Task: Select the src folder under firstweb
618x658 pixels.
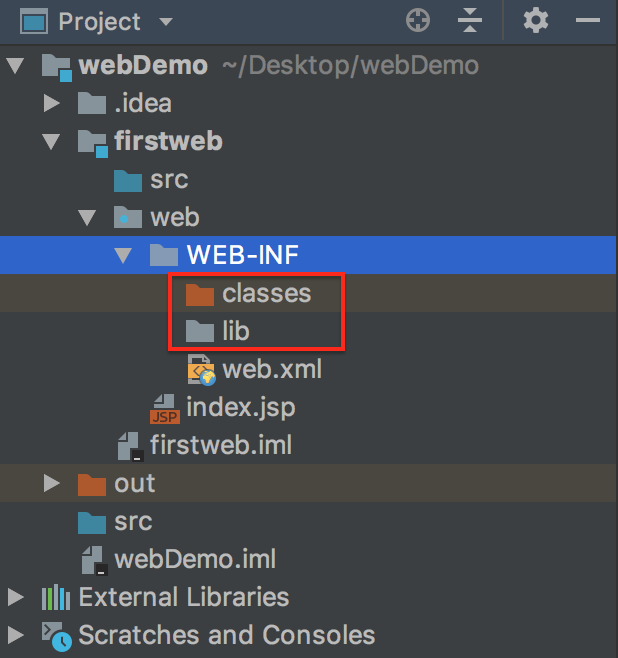Action: pyautogui.click(x=169, y=180)
